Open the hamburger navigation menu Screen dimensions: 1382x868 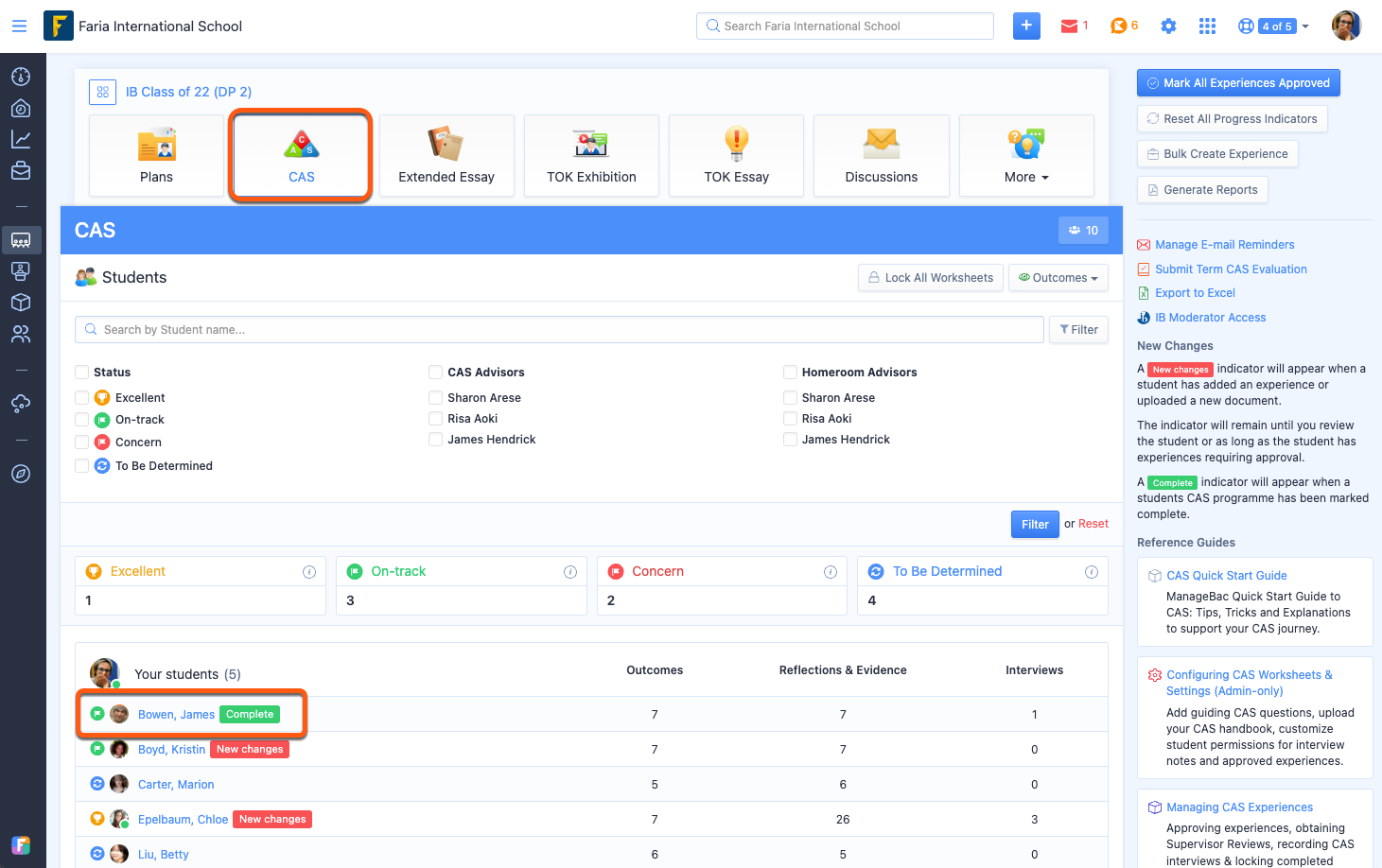19,26
